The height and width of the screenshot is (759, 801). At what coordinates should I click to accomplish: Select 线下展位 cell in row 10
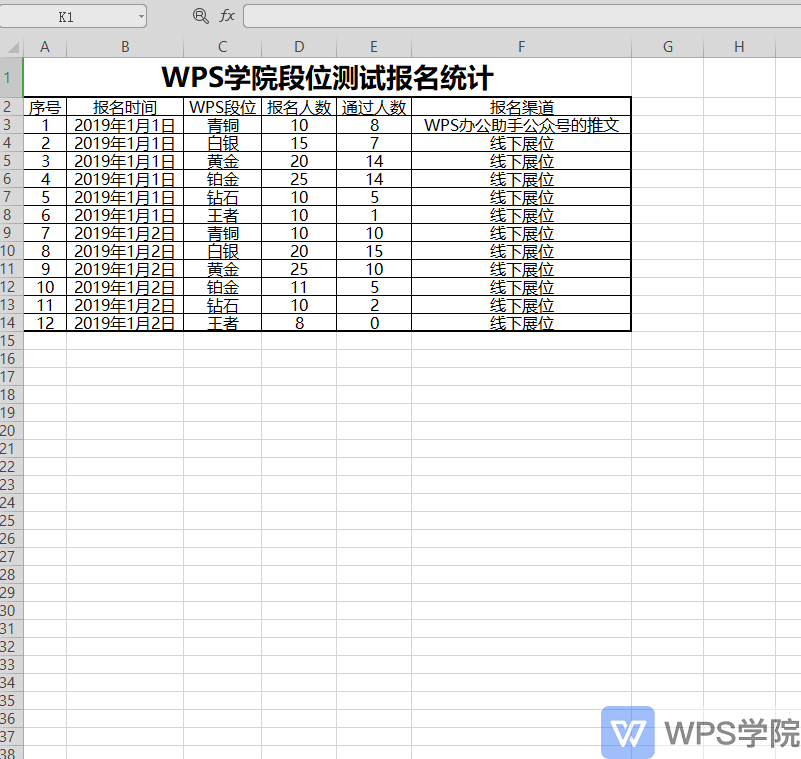[x=521, y=251]
